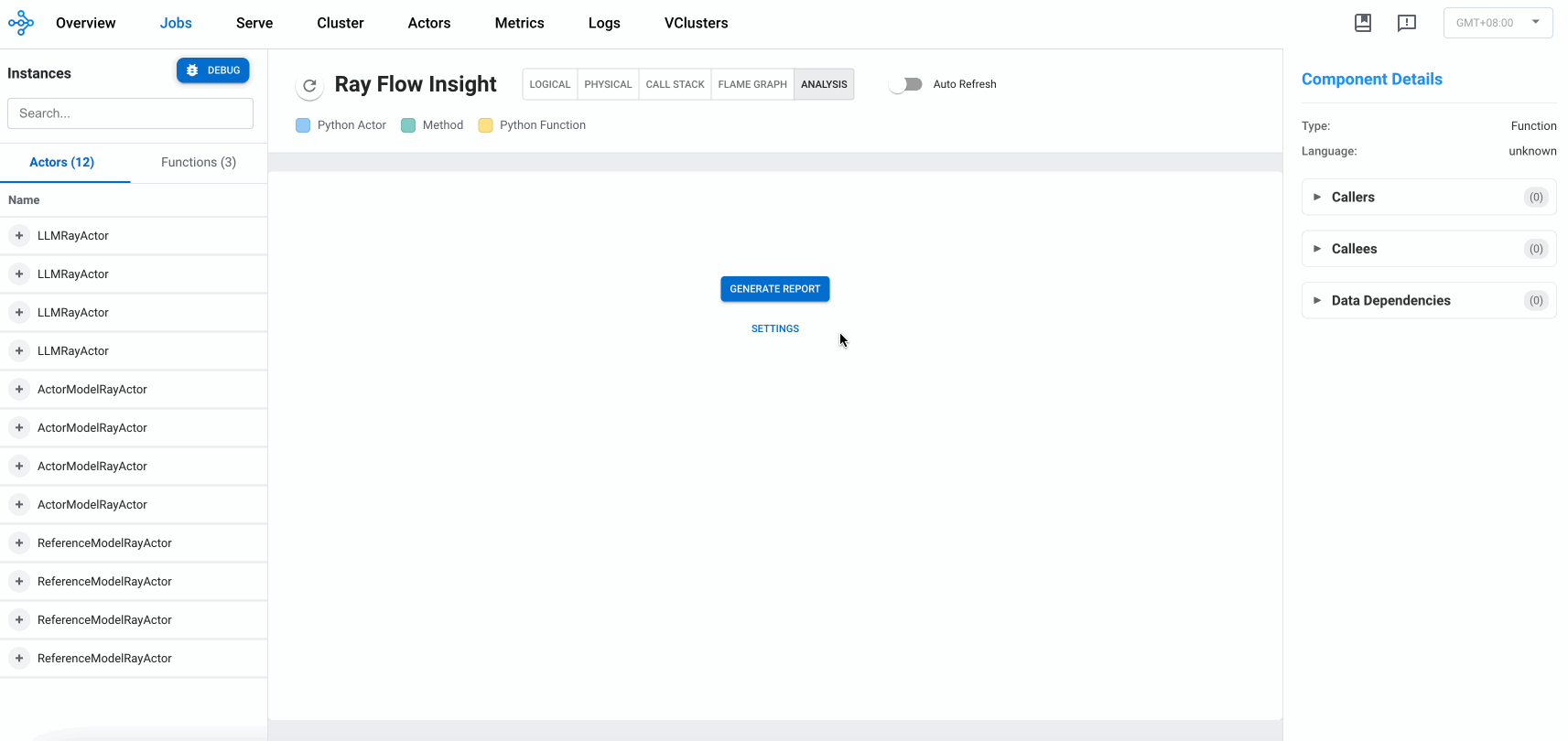Click the Data Dependencies count badge
Screen dimensions: 1568x741
(x=1536, y=300)
